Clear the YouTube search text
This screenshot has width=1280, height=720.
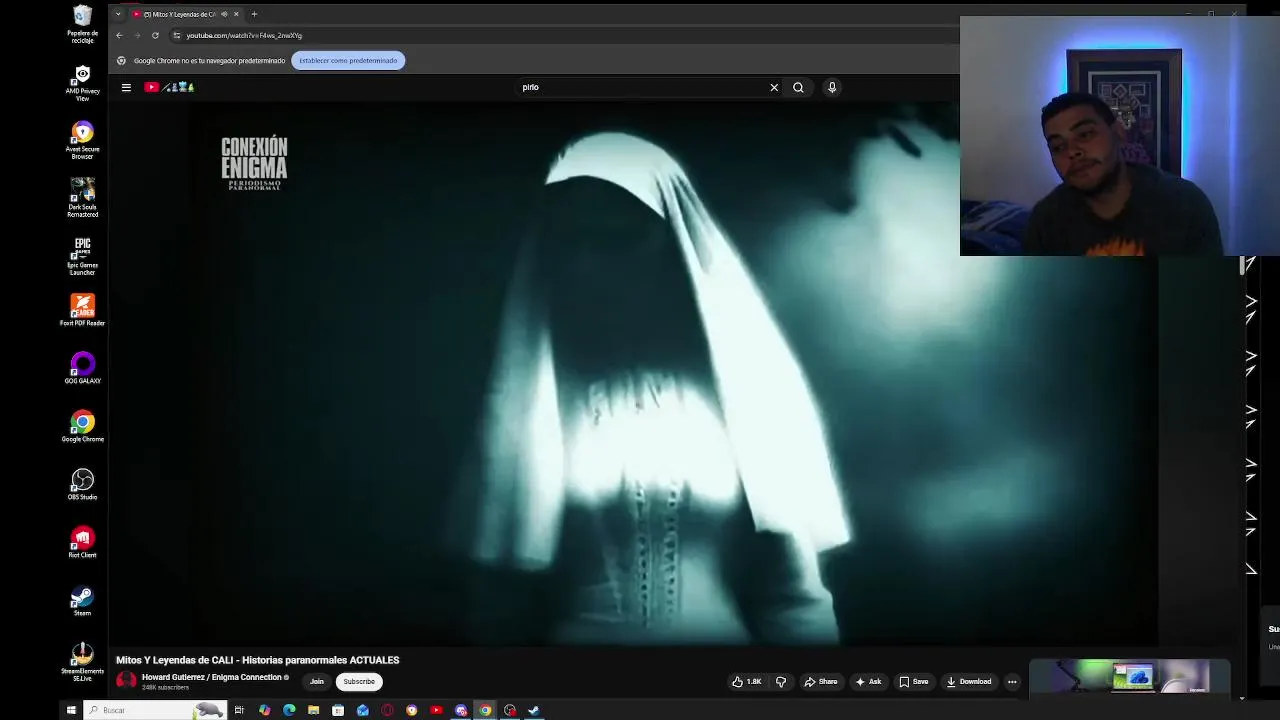pos(774,87)
